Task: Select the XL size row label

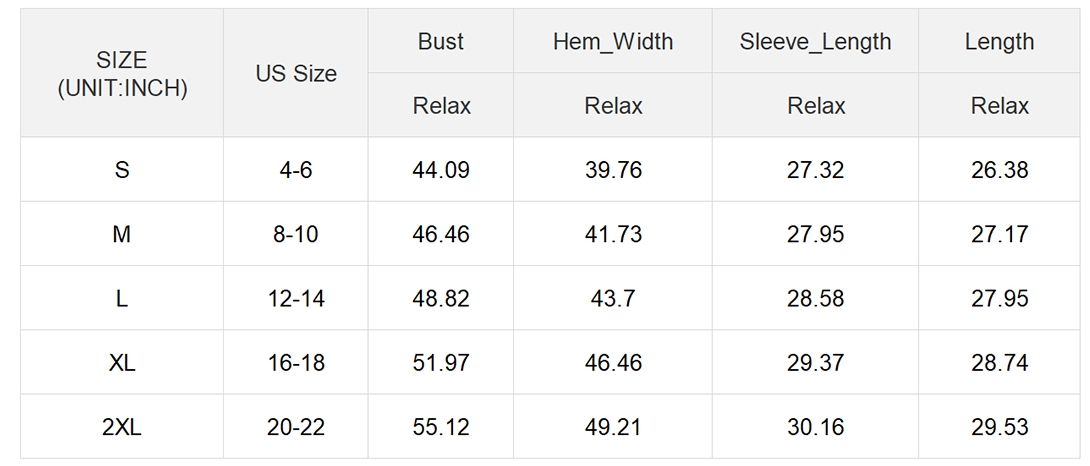Action: pos(122,362)
